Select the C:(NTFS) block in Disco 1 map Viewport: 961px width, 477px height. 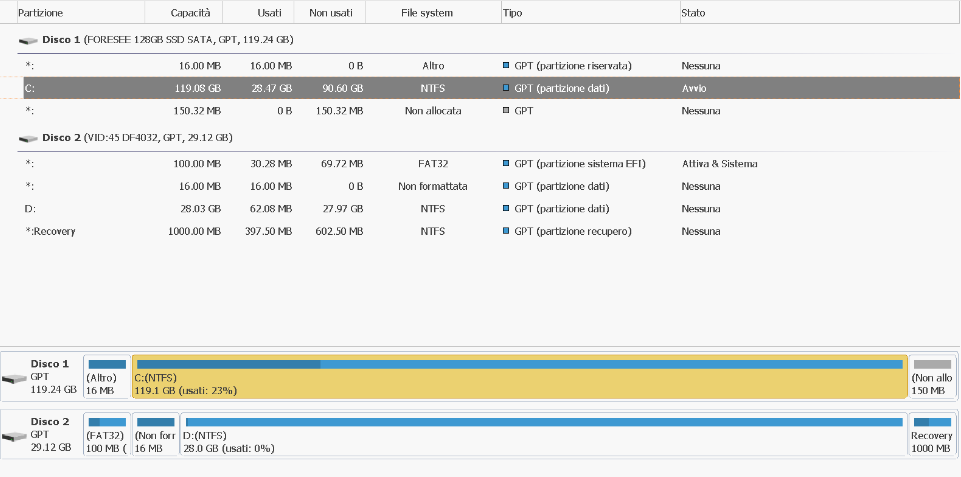[x=519, y=376]
